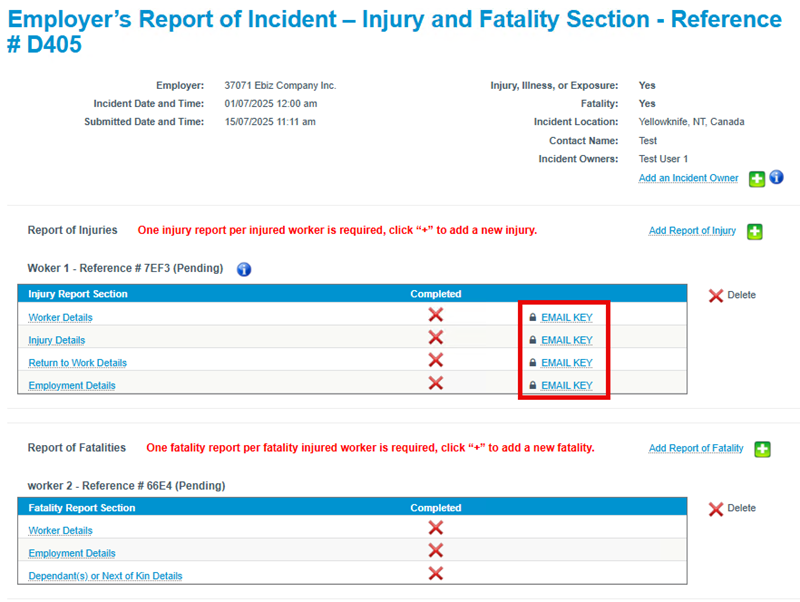Open the Add Report of Fatality link
The image size is (800, 602).
696,448
